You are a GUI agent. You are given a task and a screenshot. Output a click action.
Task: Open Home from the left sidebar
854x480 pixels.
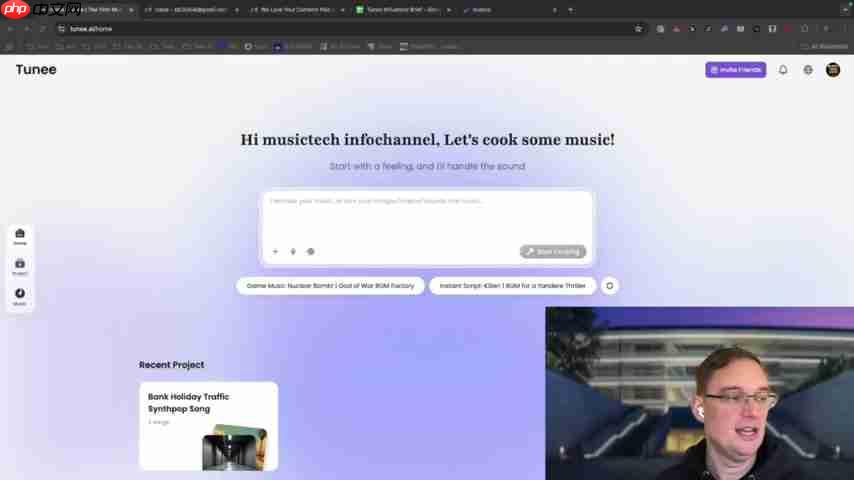[20, 236]
